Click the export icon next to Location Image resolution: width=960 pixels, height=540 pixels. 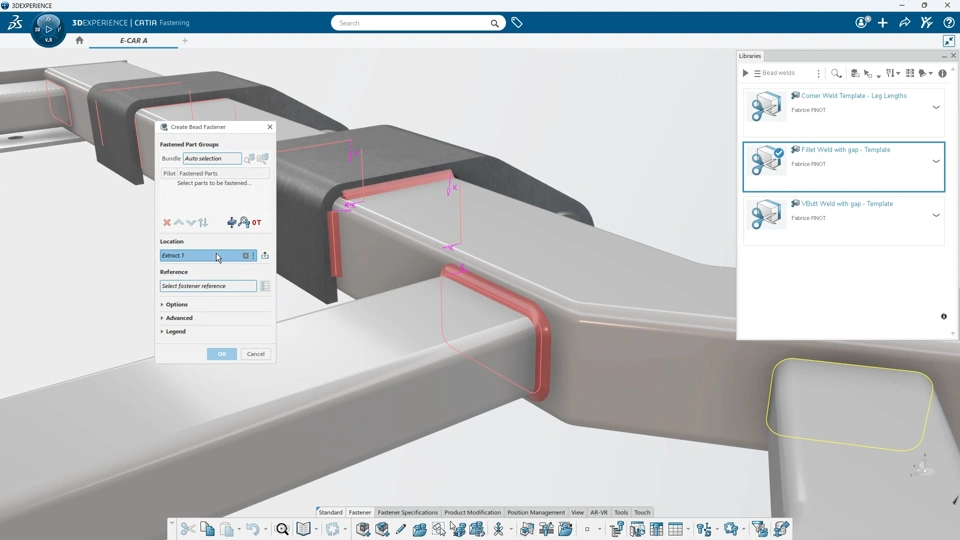(x=265, y=255)
